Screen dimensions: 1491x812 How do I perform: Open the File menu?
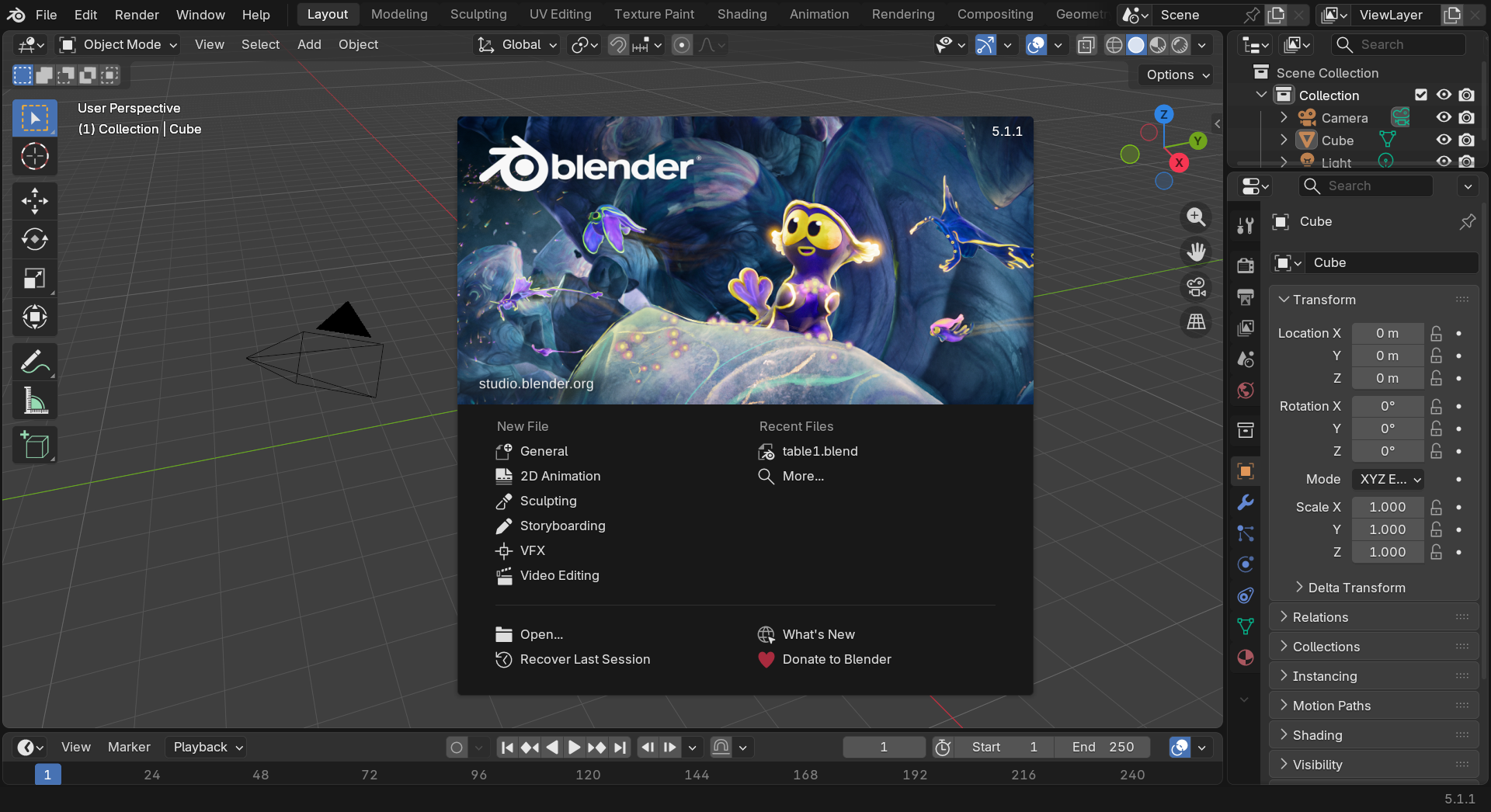click(x=47, y=15)
